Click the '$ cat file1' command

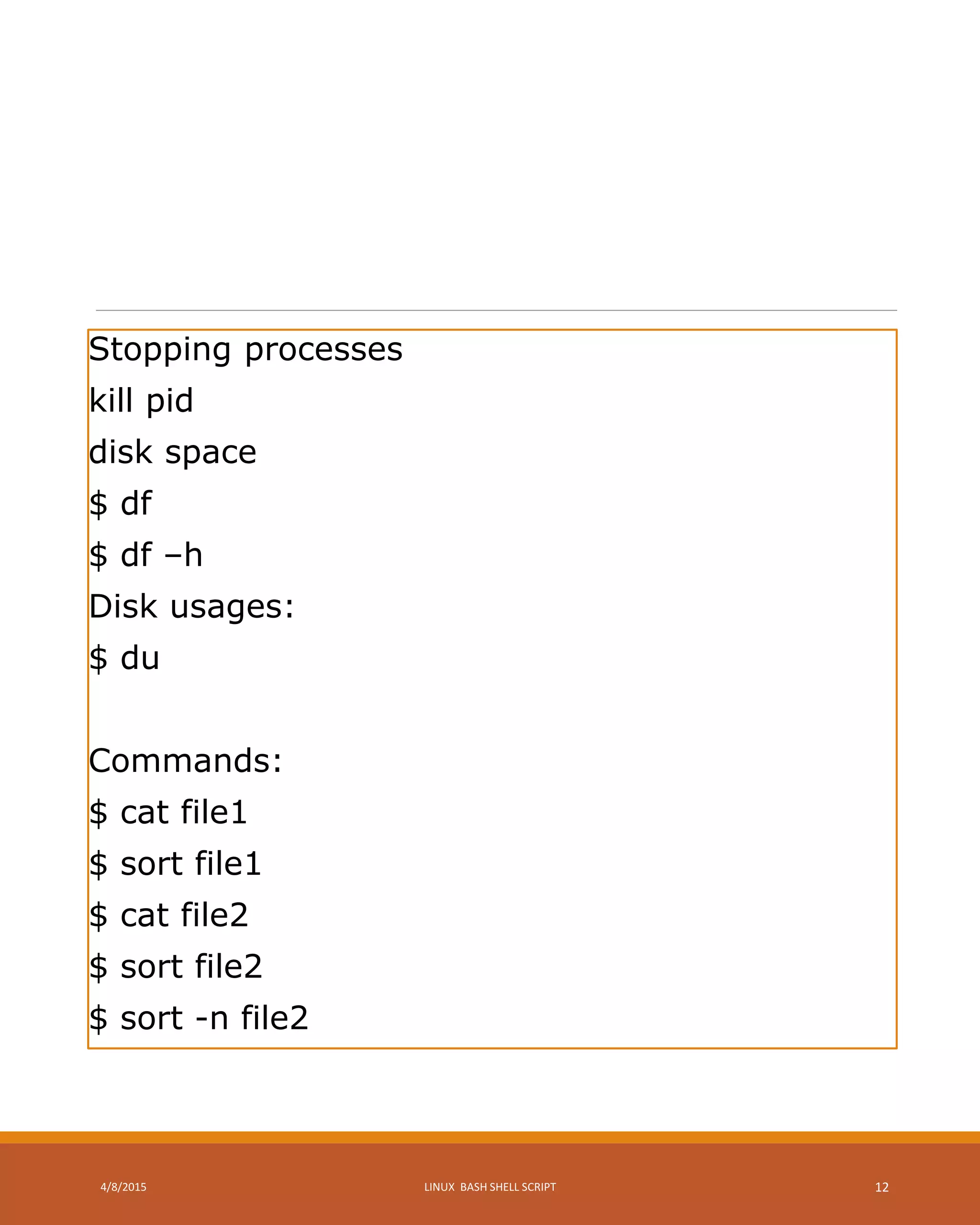coord(168,812)
